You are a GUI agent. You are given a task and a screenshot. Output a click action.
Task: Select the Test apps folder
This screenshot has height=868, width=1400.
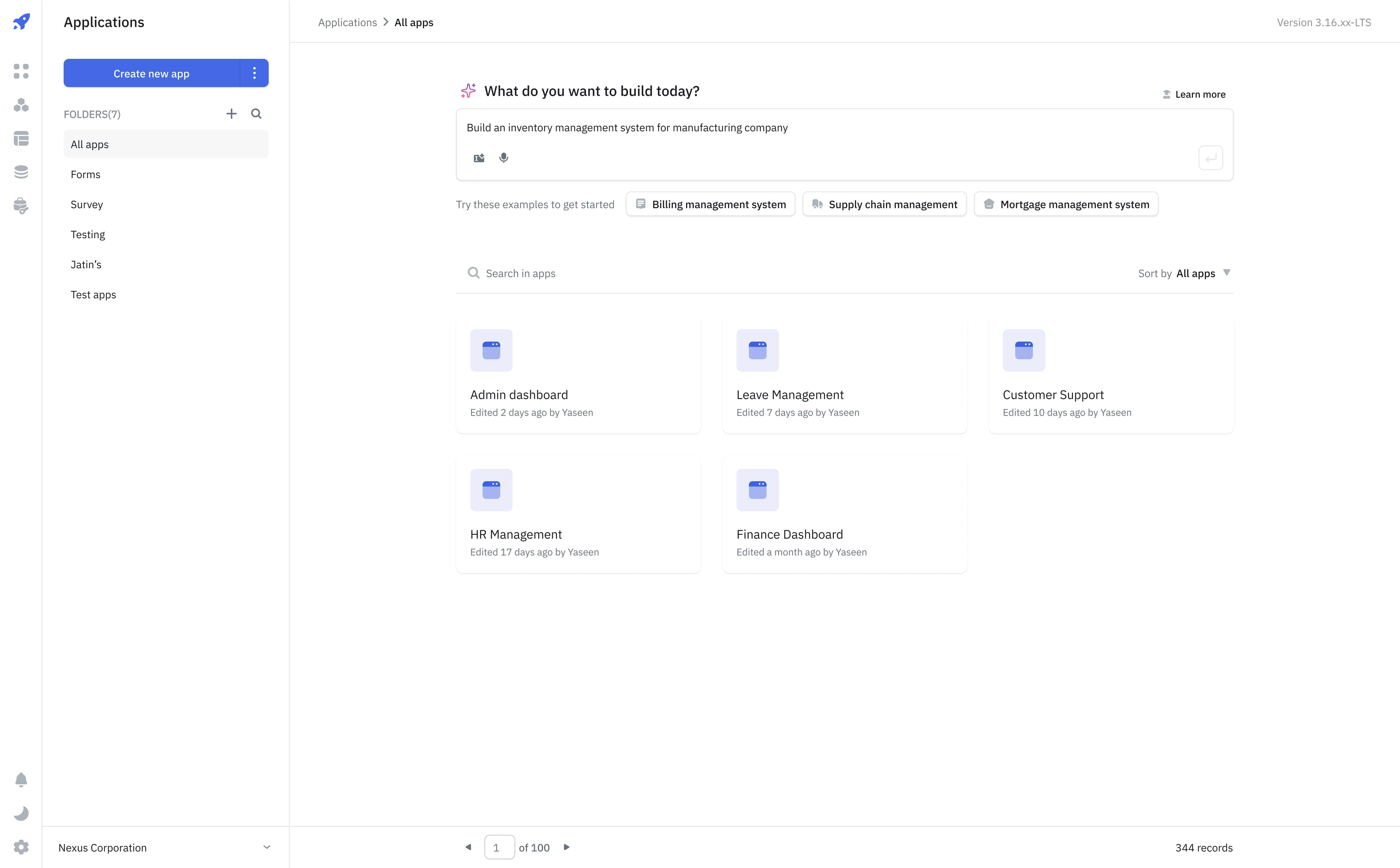(93, 294)
